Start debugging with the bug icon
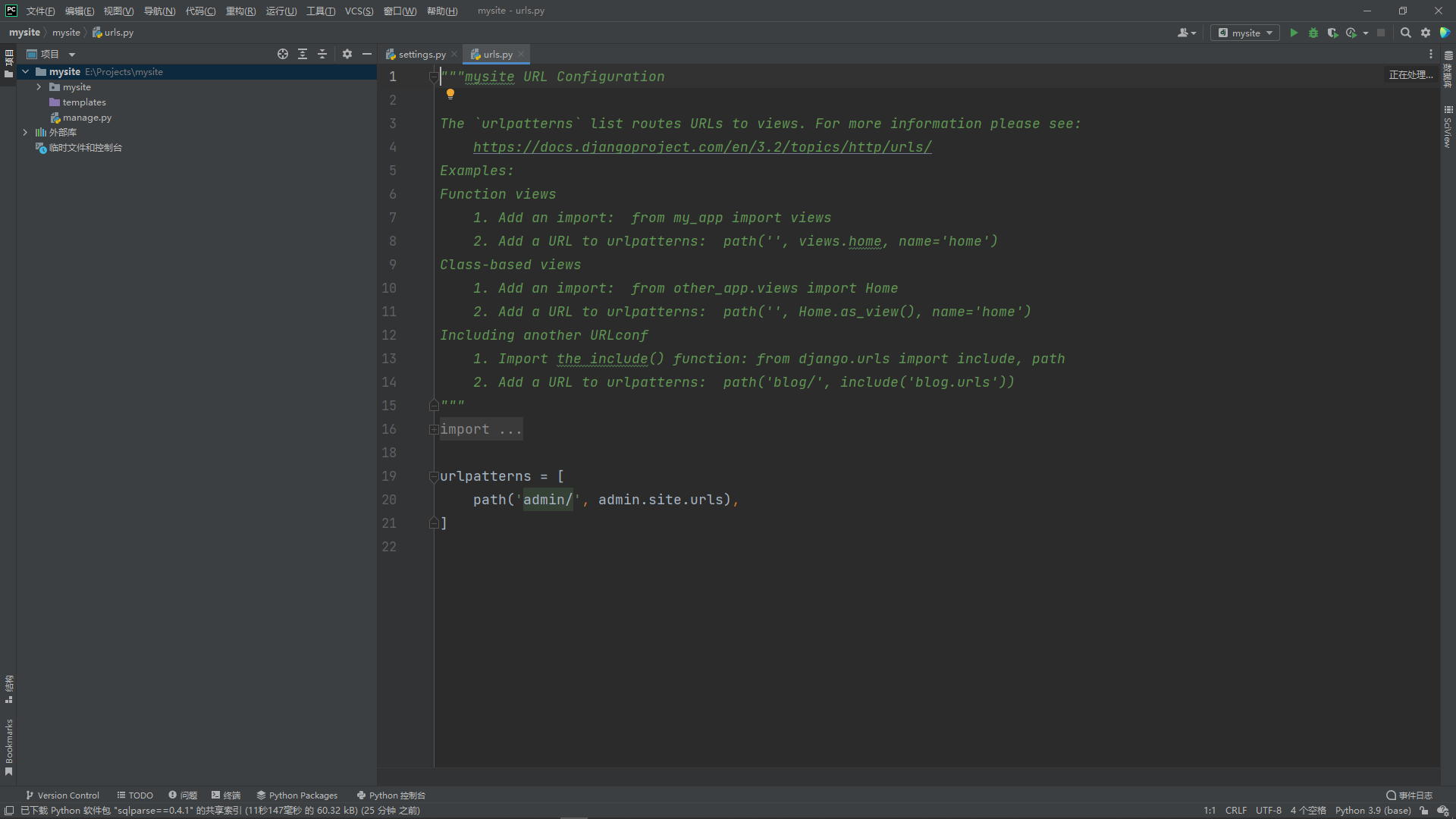 1313,33
